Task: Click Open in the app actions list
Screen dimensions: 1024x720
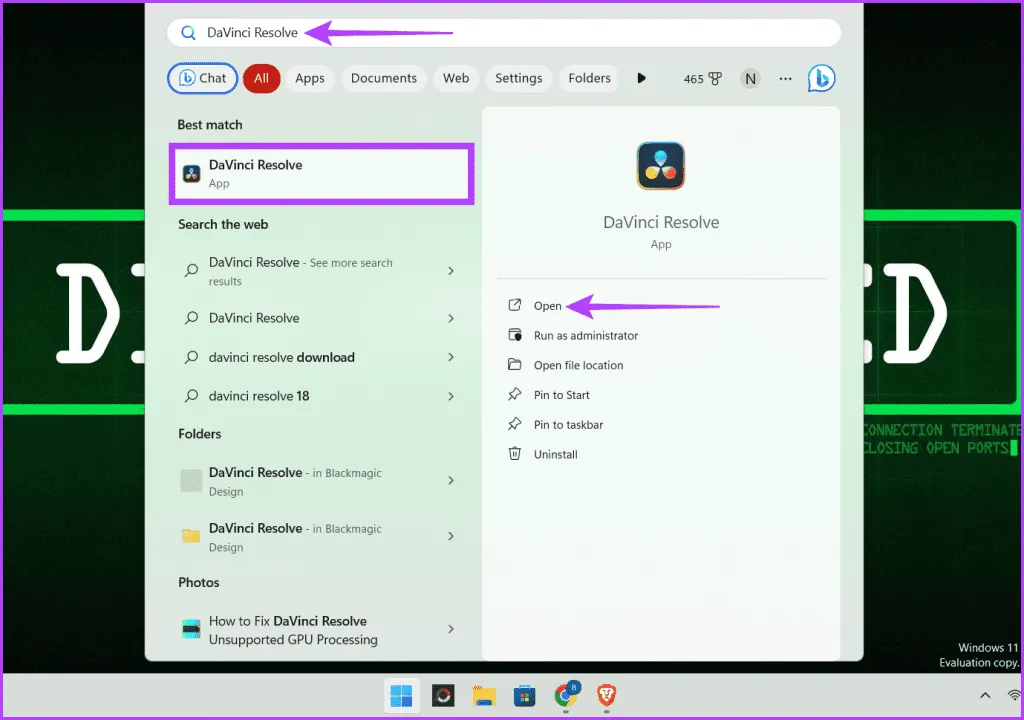Action: [547, 306]
